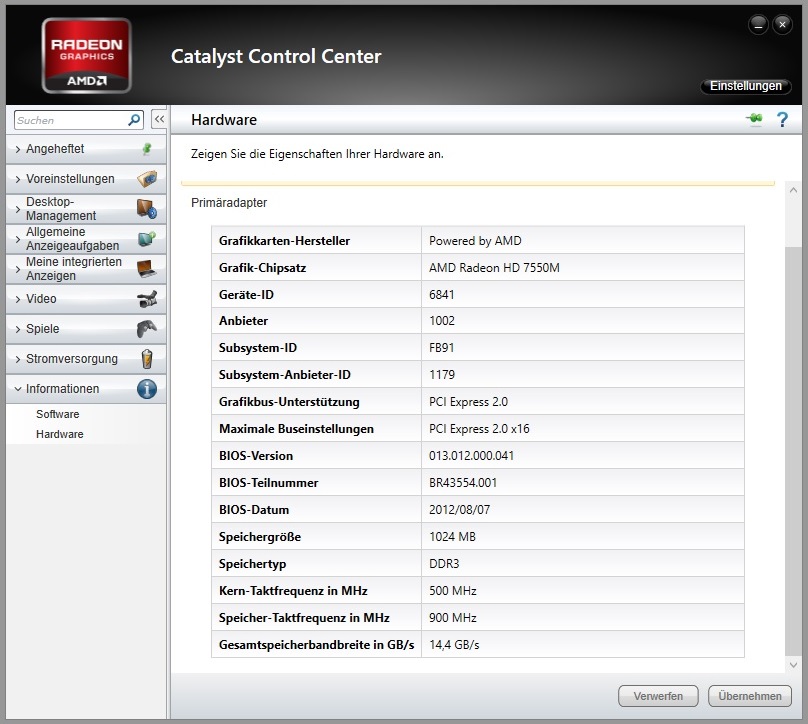Click the scrollbar down arrow

click(794, 665)
